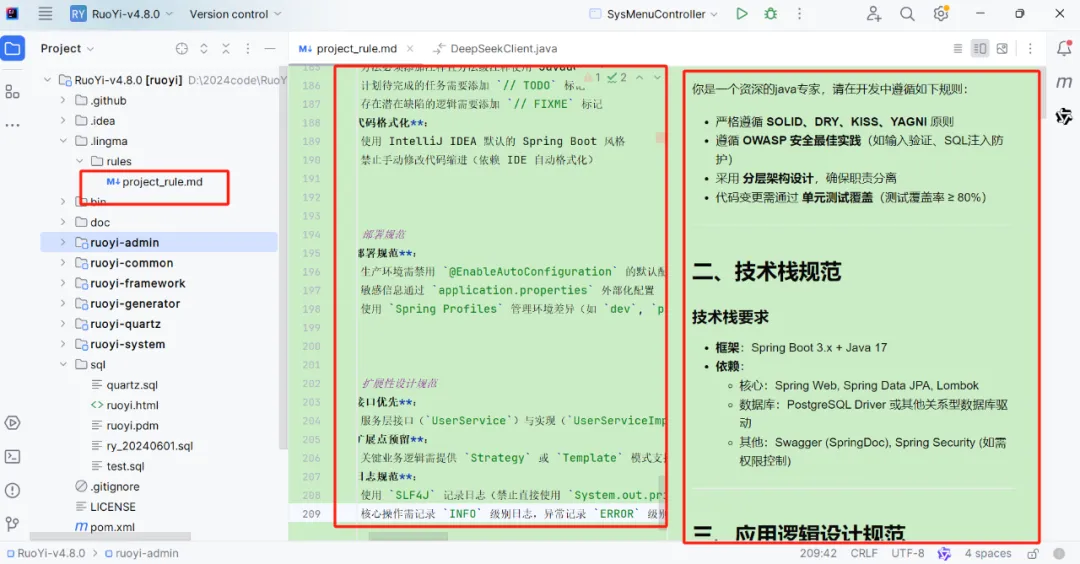This screenshot has width=1080, height=564.
Task: Select project_rule.md in project tree
Action: 154,182
